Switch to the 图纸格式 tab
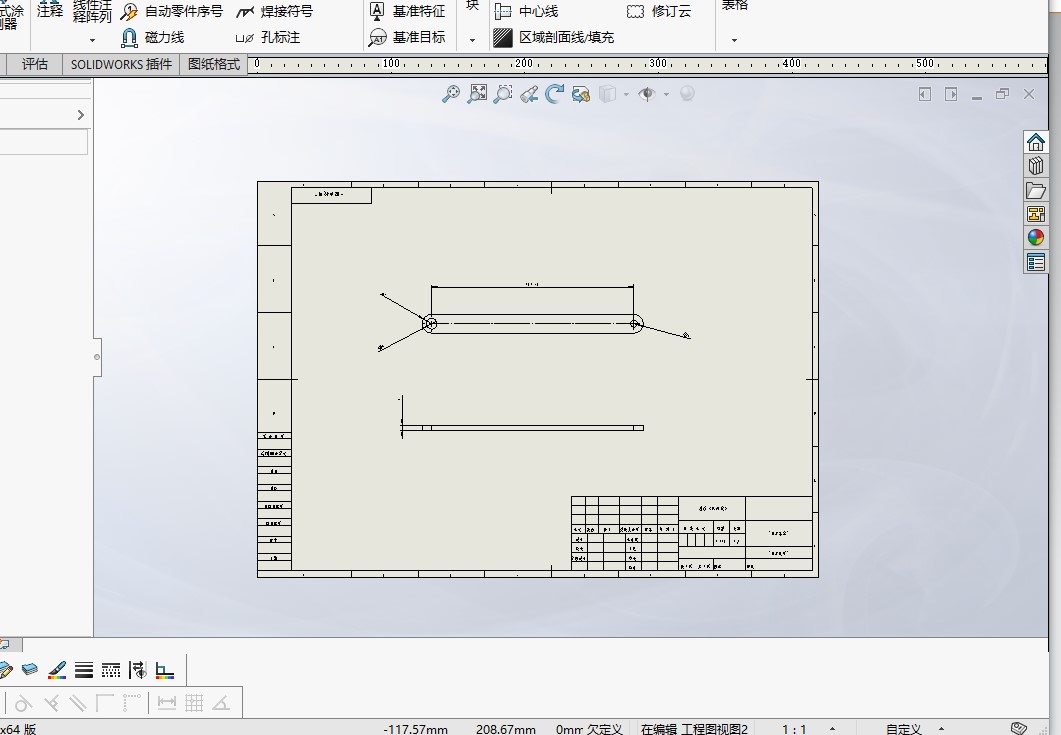Image resolution: width=1061 pixels, height=735 pixels. pos(214,64)
